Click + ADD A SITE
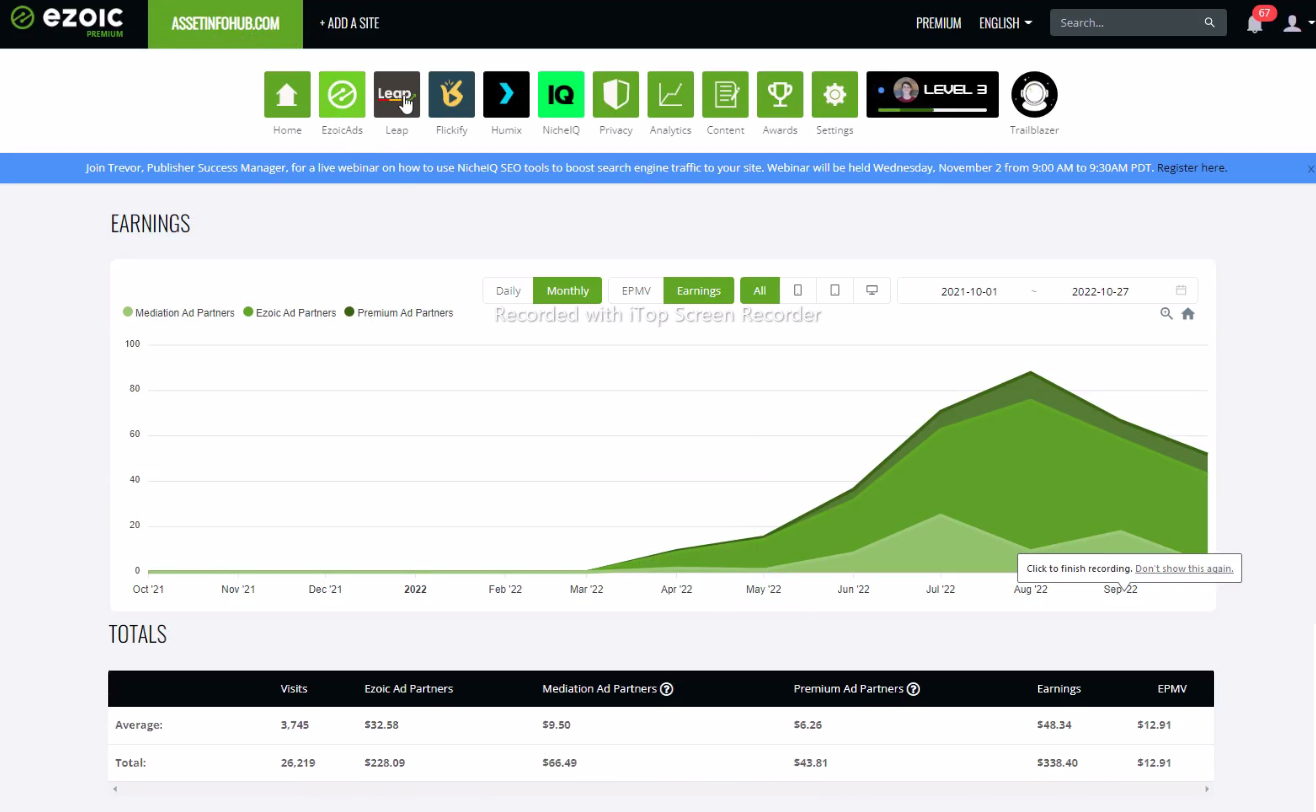Viewport: 1316px width, 812px height. (349, 23)
